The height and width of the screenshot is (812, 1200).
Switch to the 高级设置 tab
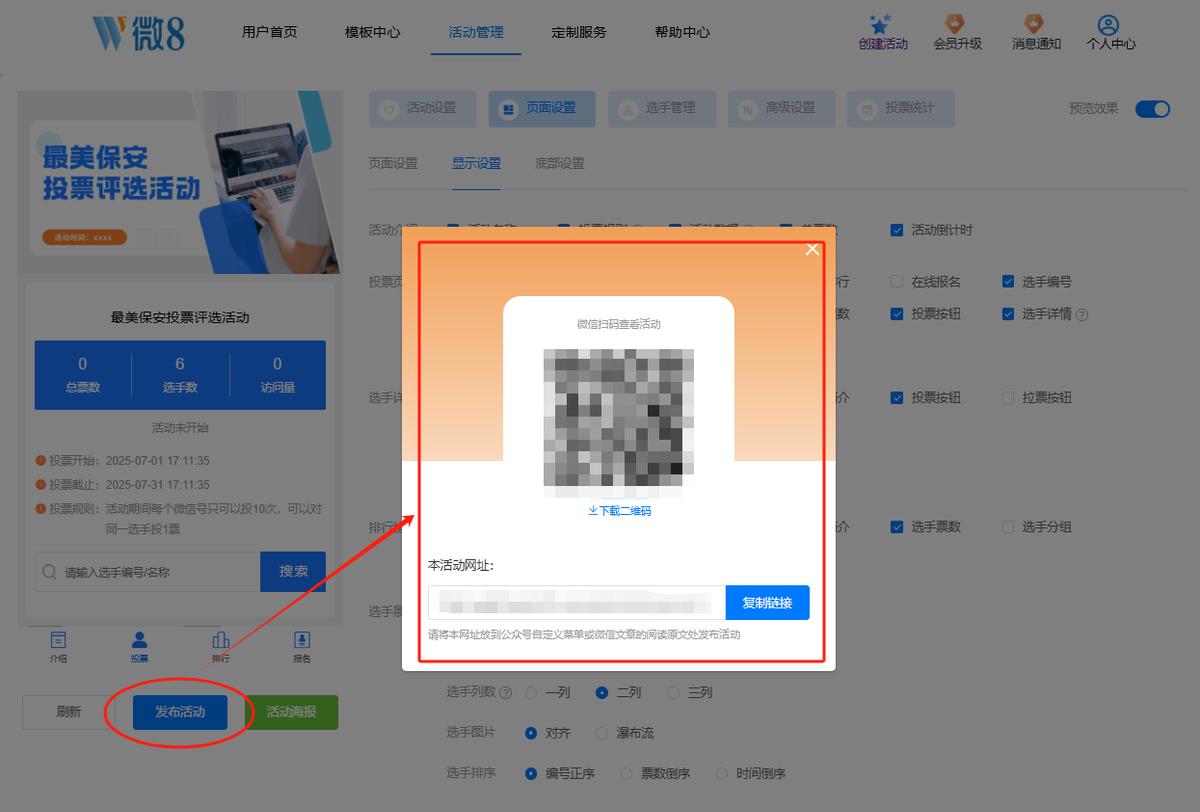coord(781,108)
